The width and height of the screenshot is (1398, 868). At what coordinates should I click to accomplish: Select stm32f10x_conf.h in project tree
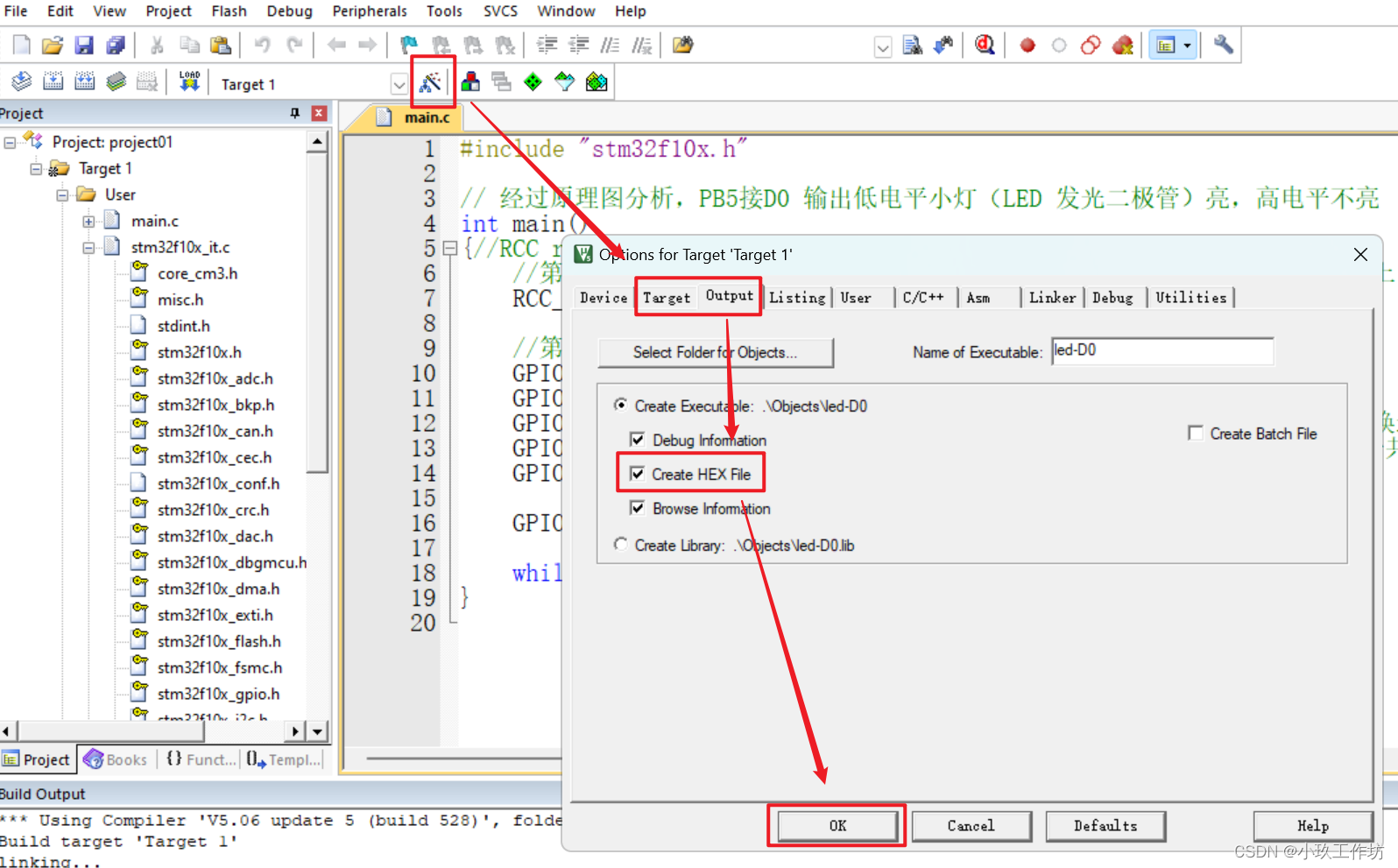[218, 483]
